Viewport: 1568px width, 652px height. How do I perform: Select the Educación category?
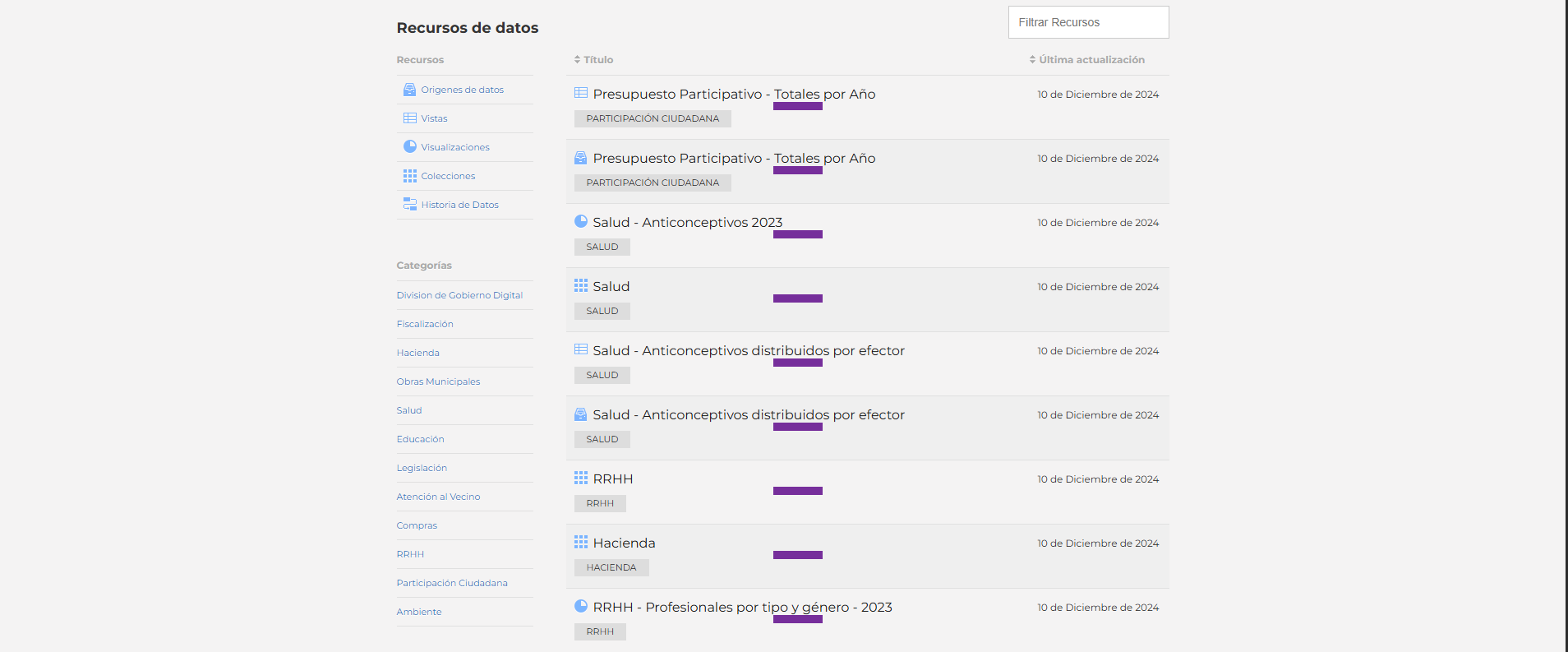420,439
